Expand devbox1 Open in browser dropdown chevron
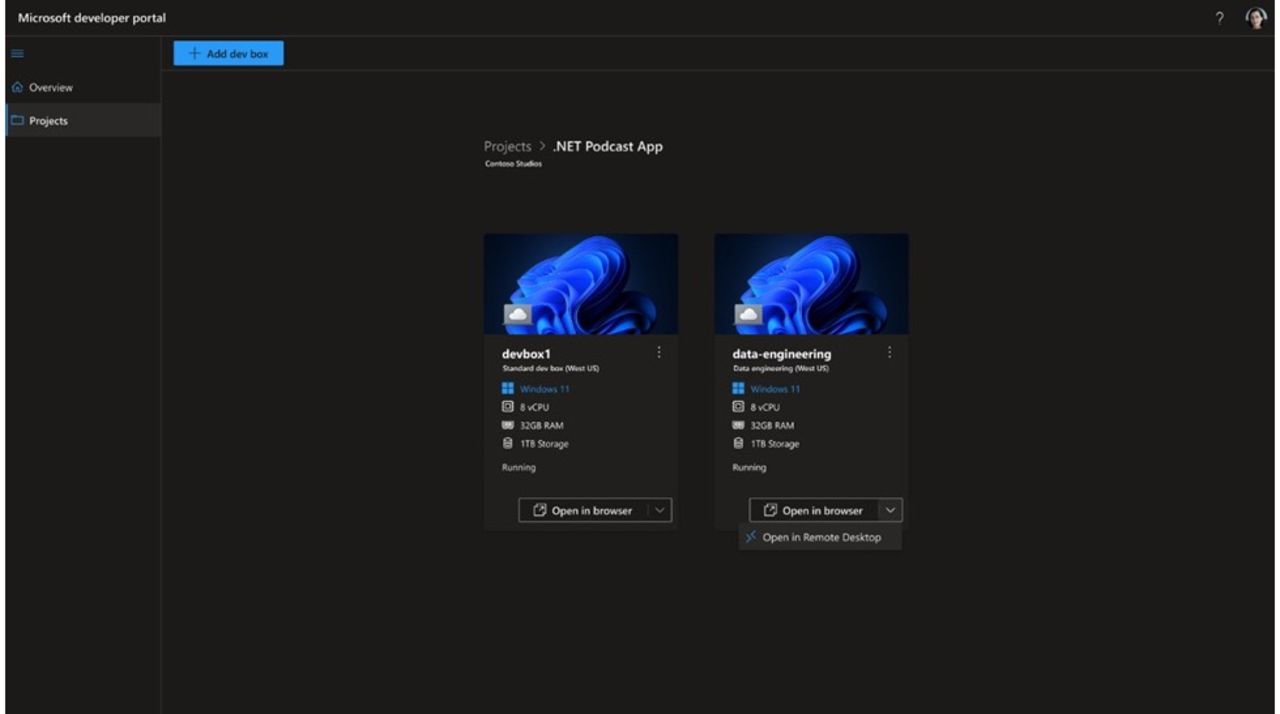Viewport: 1280px width, 714px height. [x=662, y=510]
